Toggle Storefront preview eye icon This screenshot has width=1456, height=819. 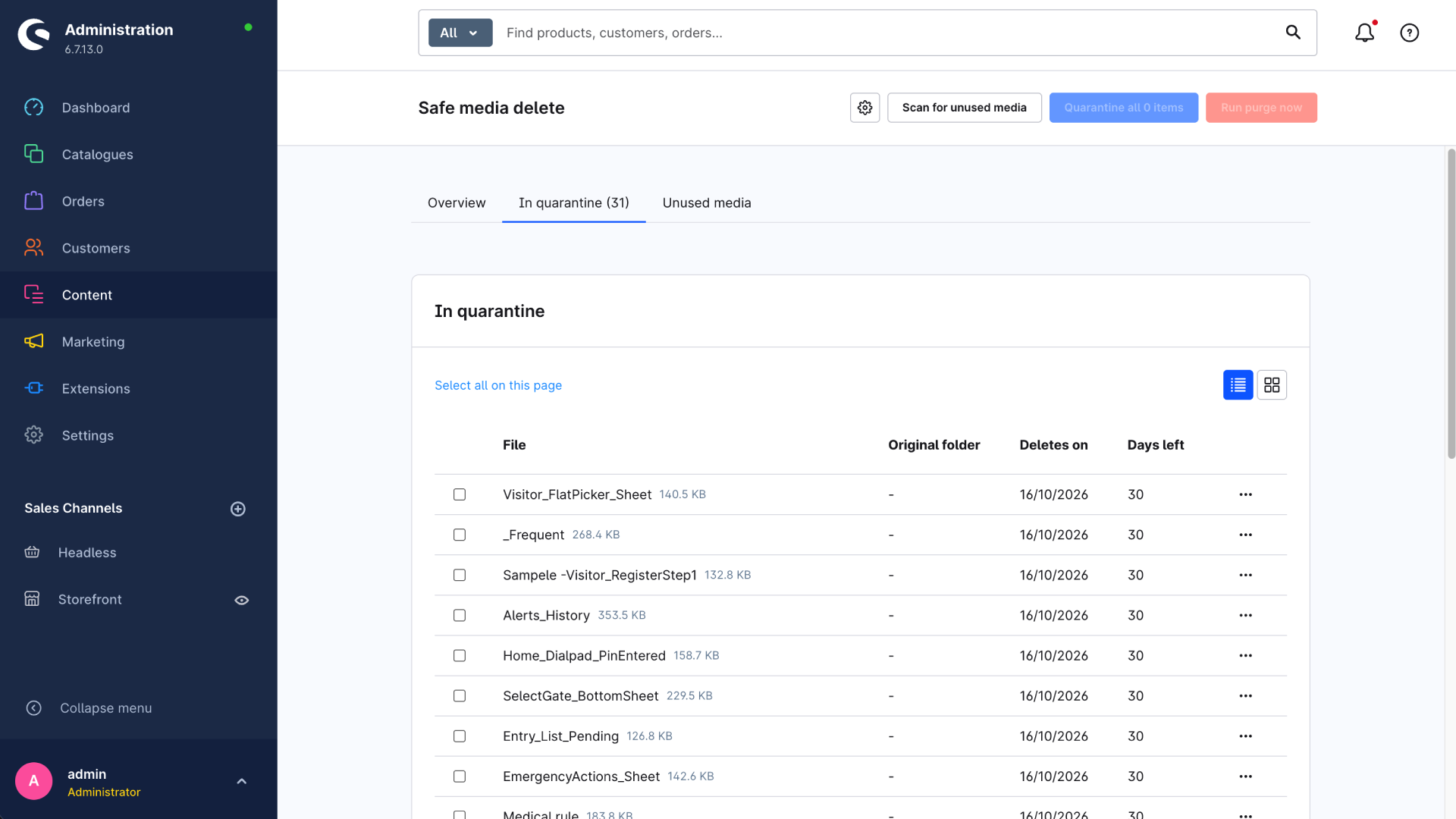[242, 600]
